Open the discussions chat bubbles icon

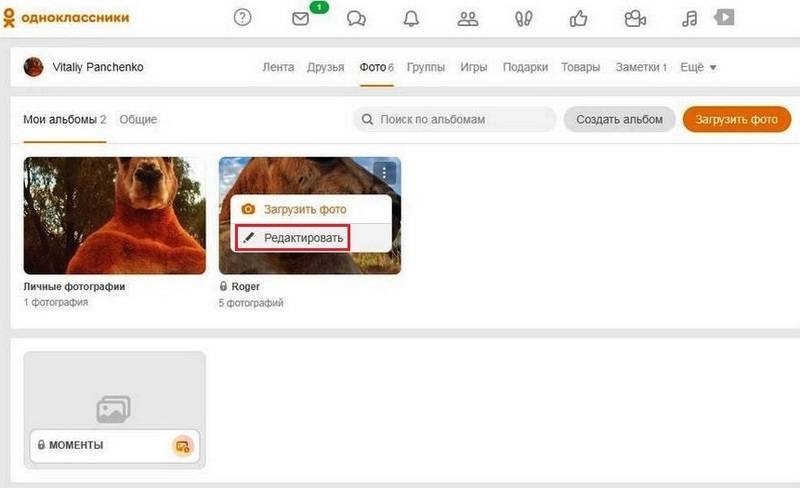pyautogui.click(x=356, y=19)
